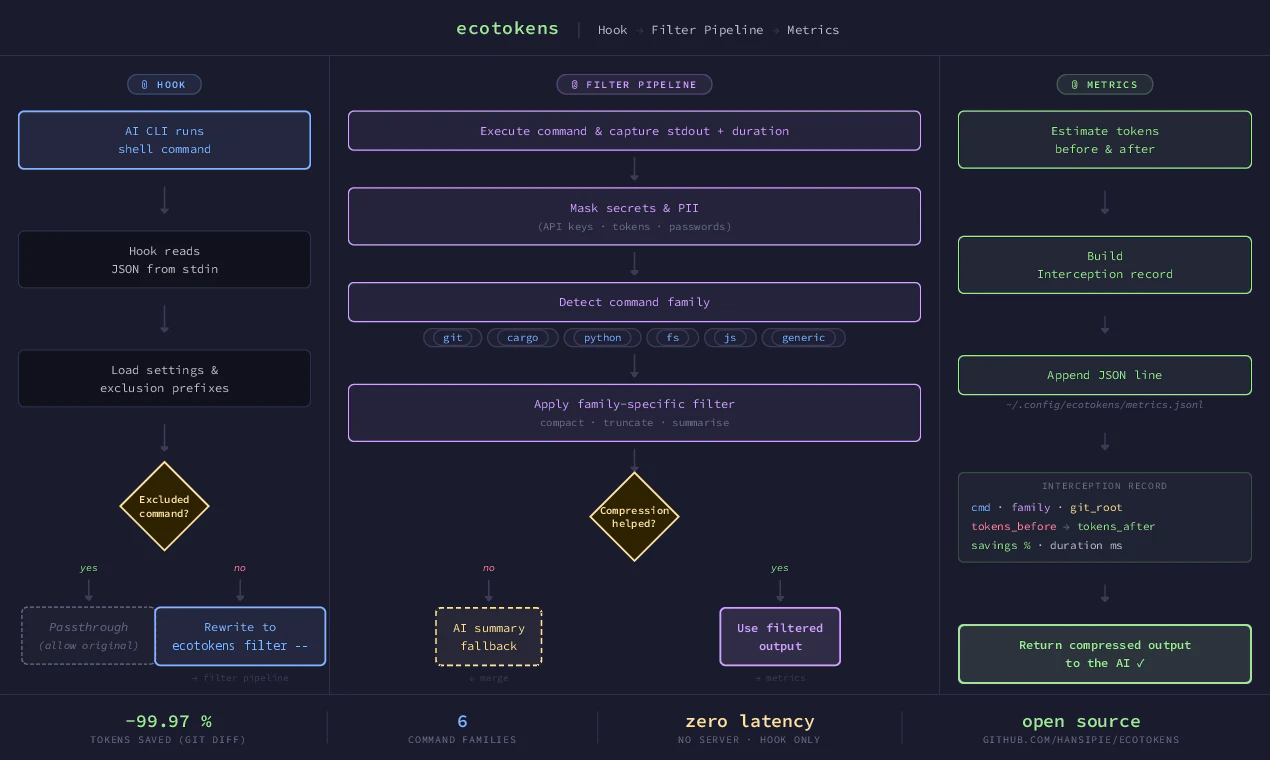Click the 'Compression helped?' decision diamond
The height and width of the screenshot is (760, 1270).
click(634, 517)
